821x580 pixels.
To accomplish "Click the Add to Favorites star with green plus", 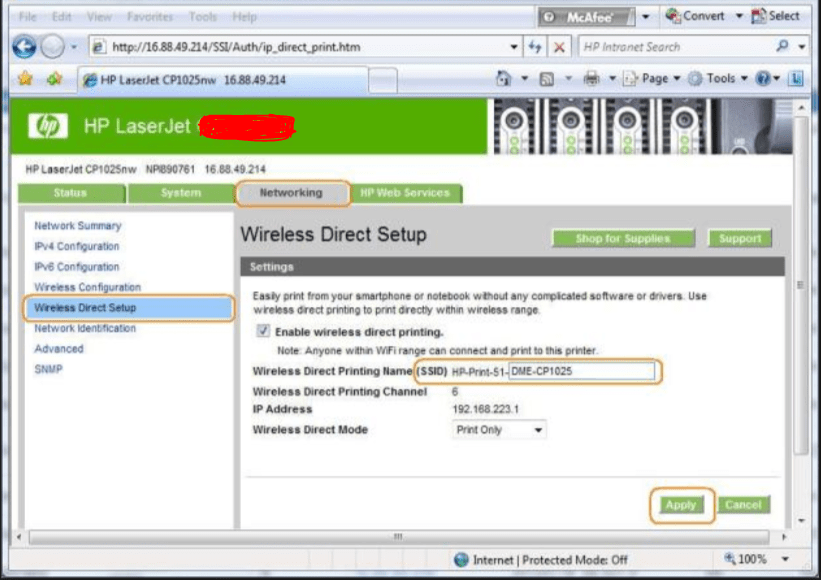I will pos(53,79).
